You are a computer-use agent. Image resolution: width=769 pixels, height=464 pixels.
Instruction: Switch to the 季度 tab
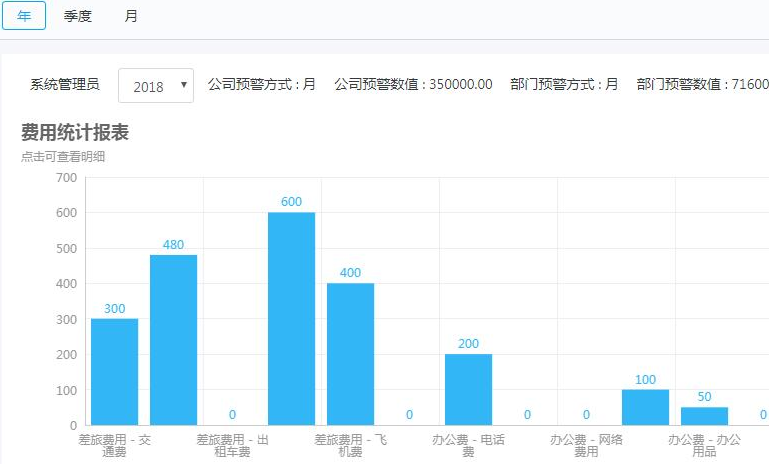(x=77, y=16)
